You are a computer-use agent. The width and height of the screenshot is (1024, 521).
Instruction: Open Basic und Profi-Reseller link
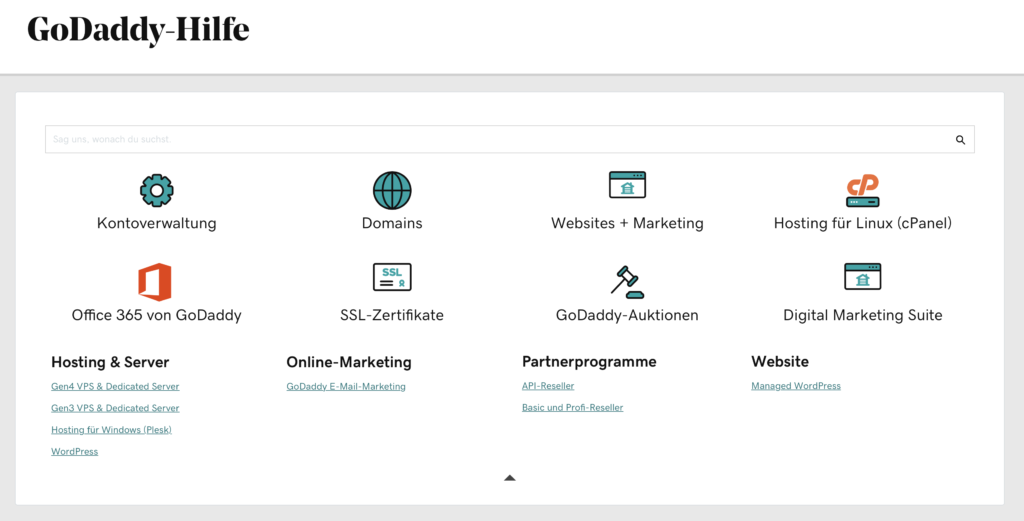[573, 407]
